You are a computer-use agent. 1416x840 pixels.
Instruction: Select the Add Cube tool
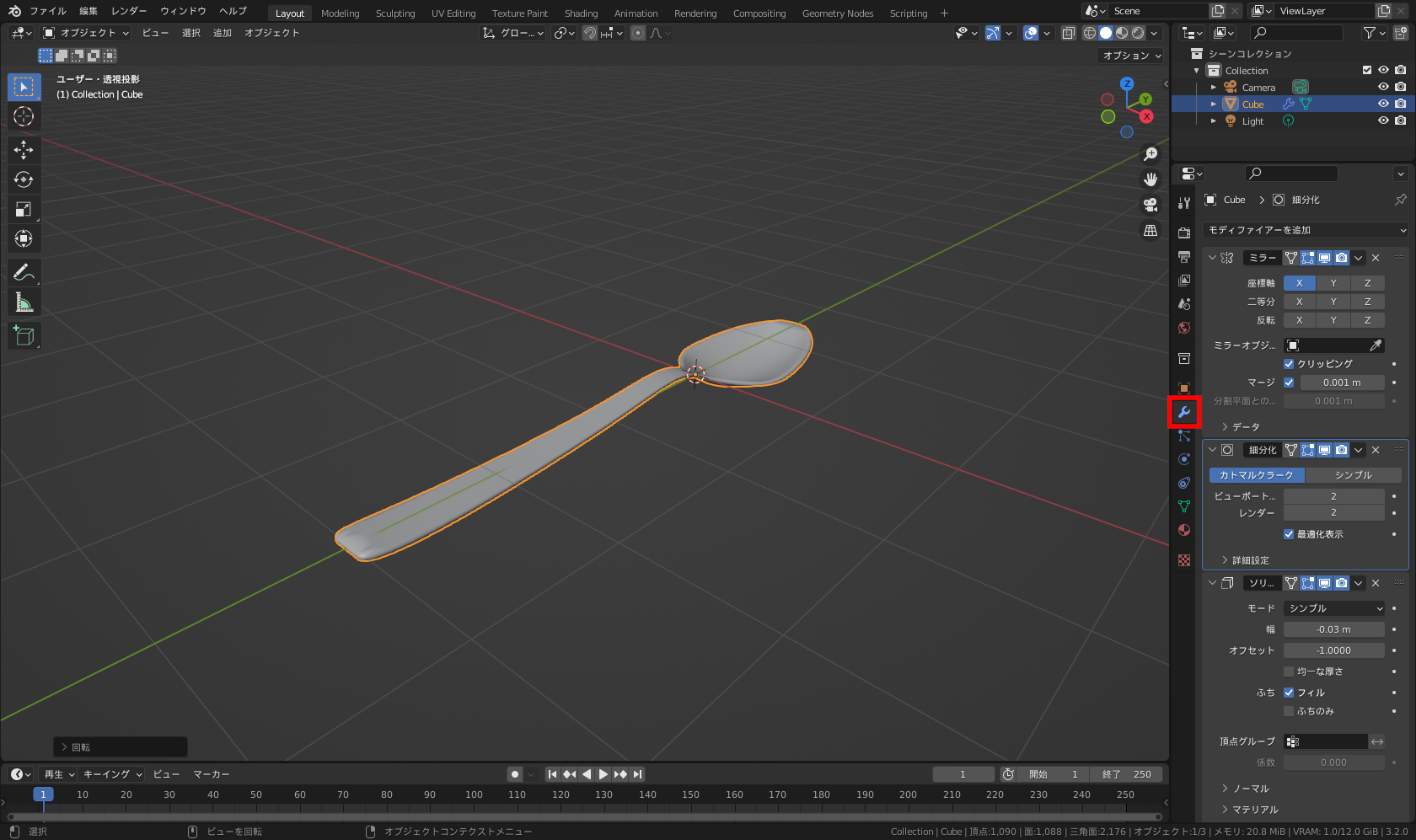pos(24,335)
